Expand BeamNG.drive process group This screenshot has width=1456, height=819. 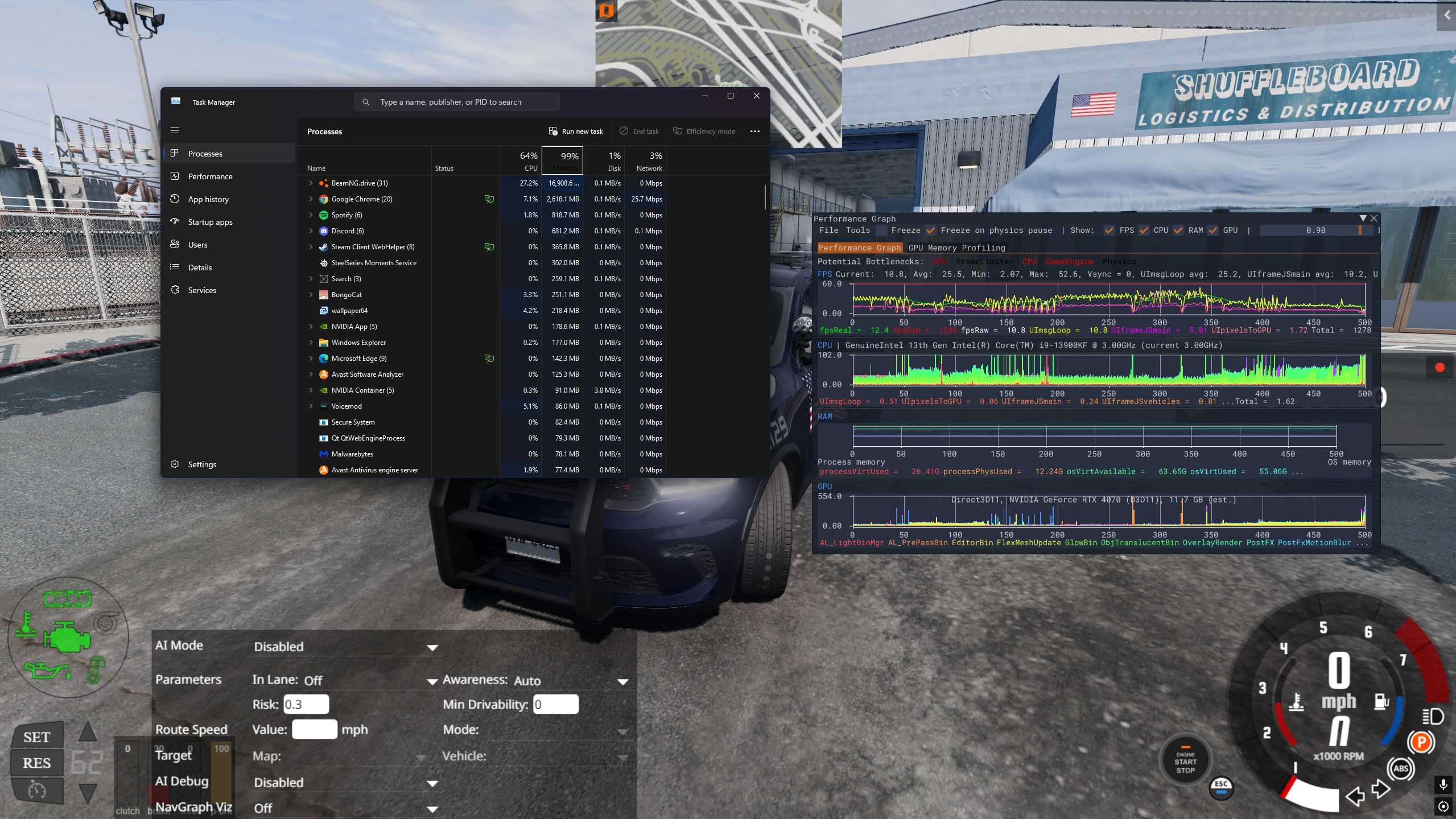[311, 183]
